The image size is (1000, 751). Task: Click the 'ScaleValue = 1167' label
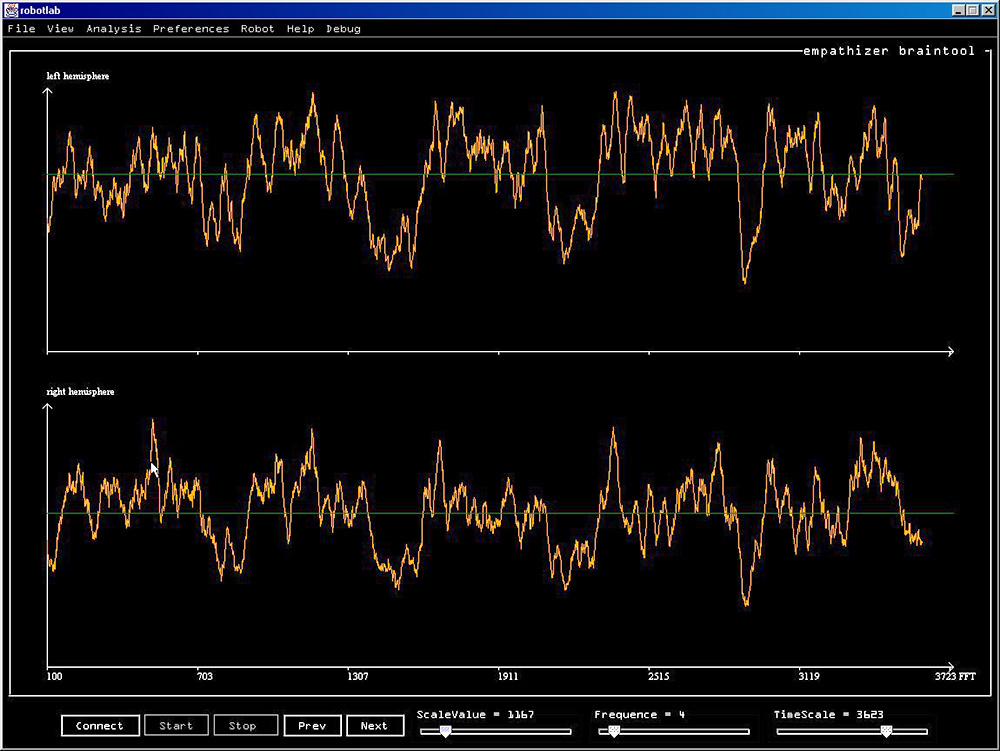475,715
